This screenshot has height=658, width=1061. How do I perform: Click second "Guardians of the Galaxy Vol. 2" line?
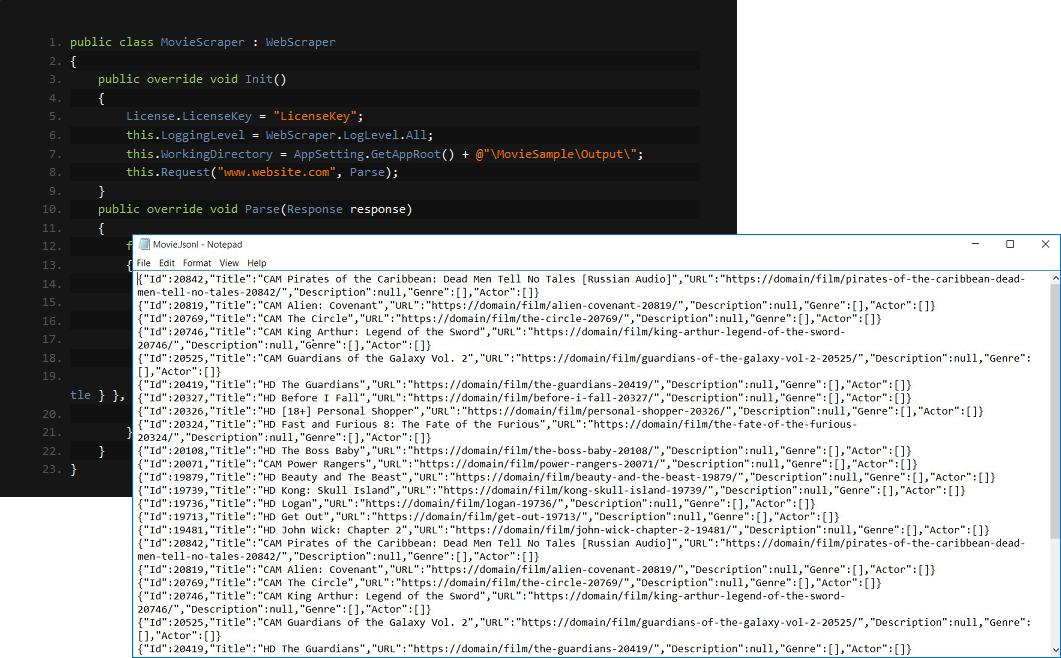pyautogui.click(x=585, y=629)
